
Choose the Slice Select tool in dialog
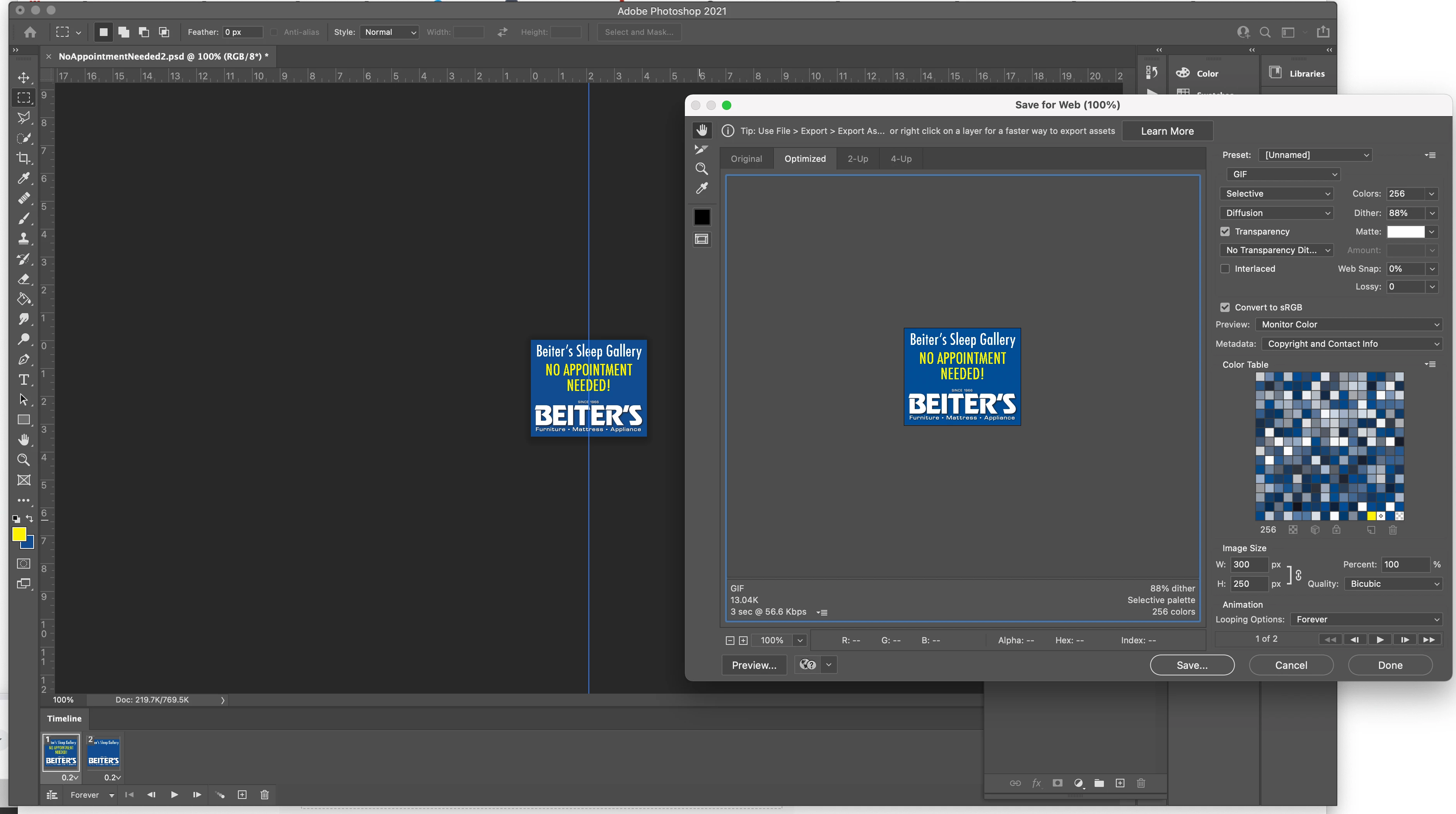pyautogui.click(x=701, y=149)
